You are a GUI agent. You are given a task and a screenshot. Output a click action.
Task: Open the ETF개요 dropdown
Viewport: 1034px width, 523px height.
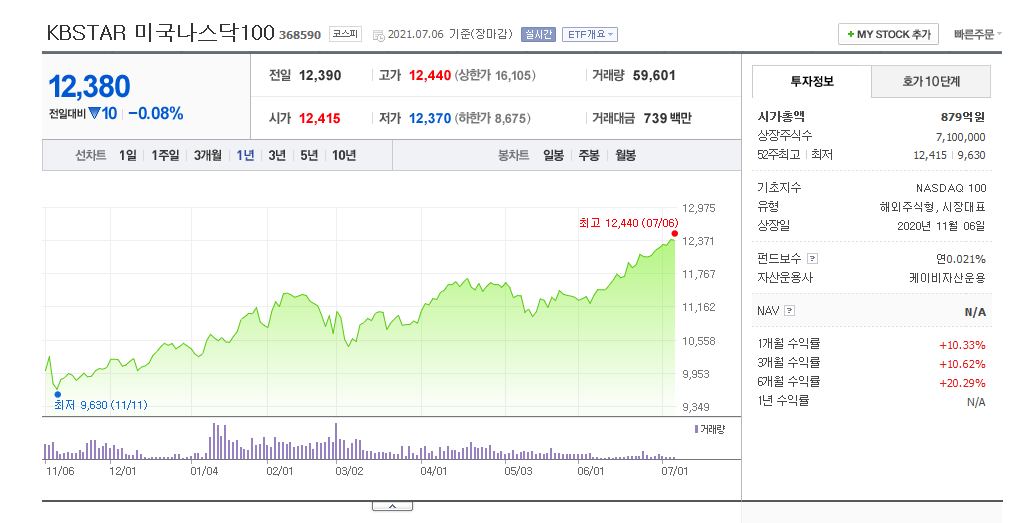click(x=590, y=34)
